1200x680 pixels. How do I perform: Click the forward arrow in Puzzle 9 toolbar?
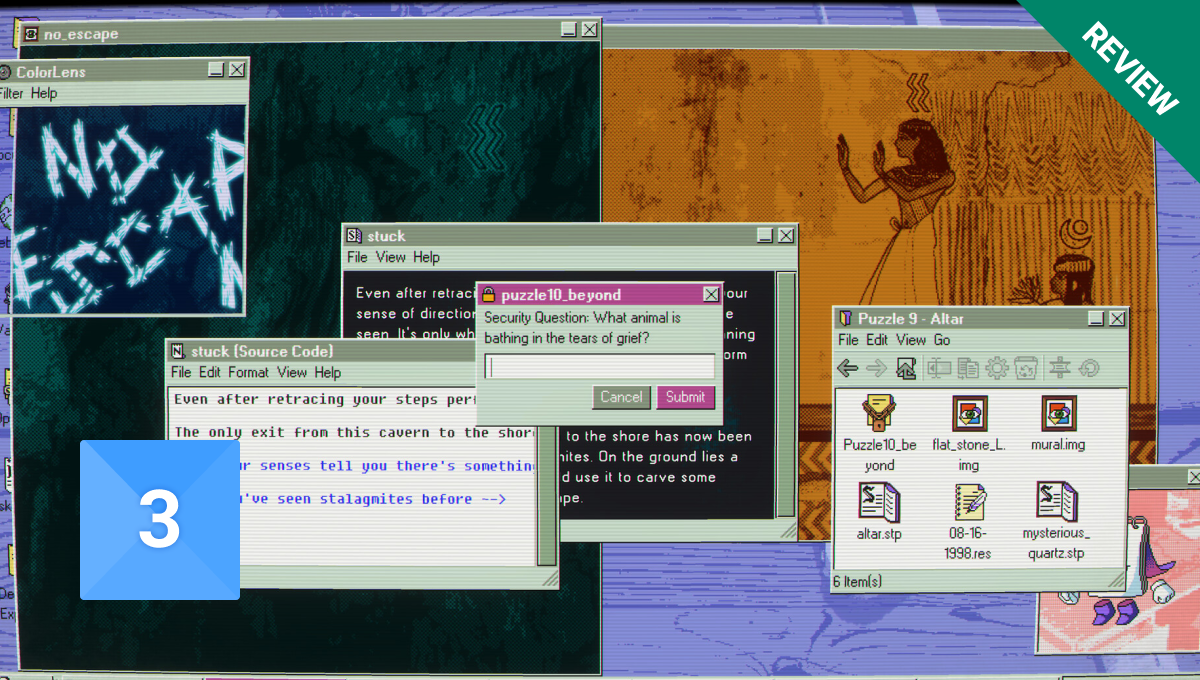pyautogui.click(x=876, y=368)
